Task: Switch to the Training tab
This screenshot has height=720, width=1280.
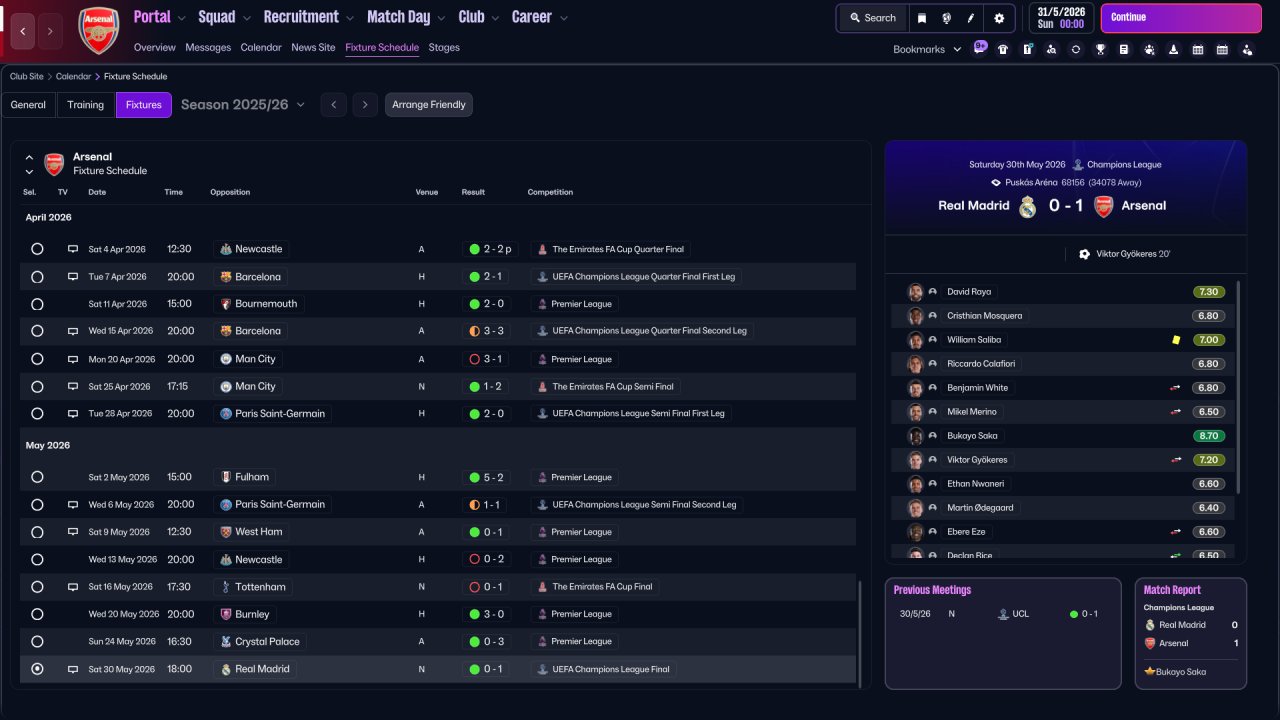Action: coord(86,105)
